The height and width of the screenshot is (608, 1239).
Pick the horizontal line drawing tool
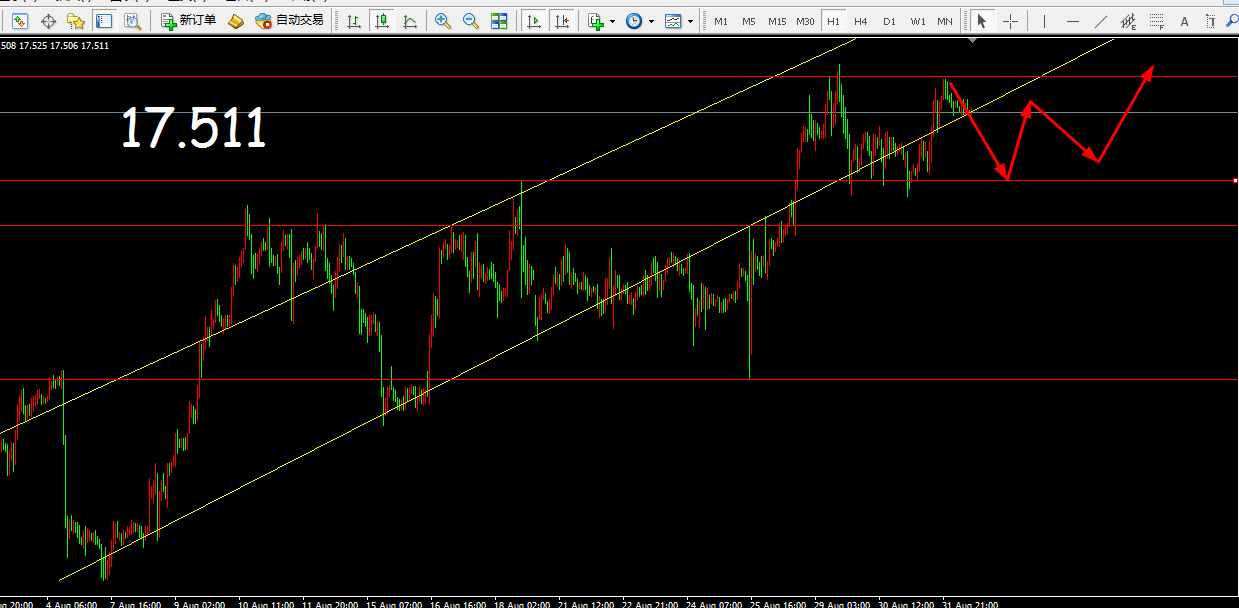tap(1072, 21)
